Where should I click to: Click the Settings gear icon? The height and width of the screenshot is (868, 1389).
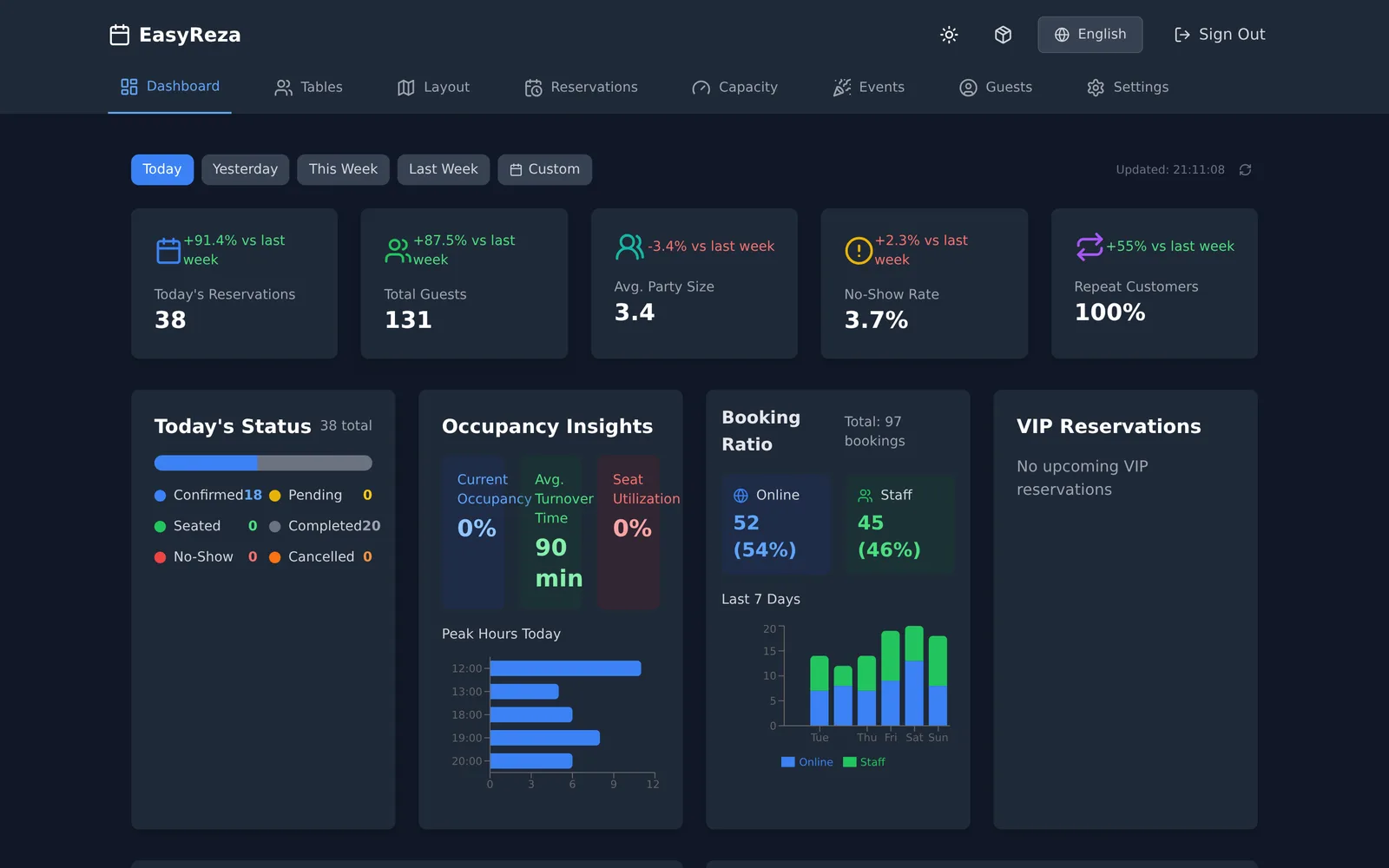point(1096,88)
